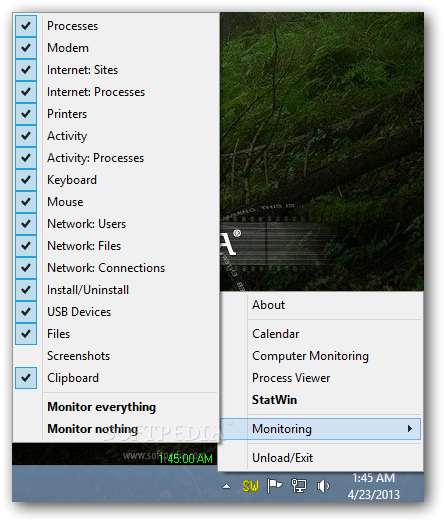This screenshot has height=522, width=444.
Task: Toggle Activity monitoring item
Action: coord(115,136)
